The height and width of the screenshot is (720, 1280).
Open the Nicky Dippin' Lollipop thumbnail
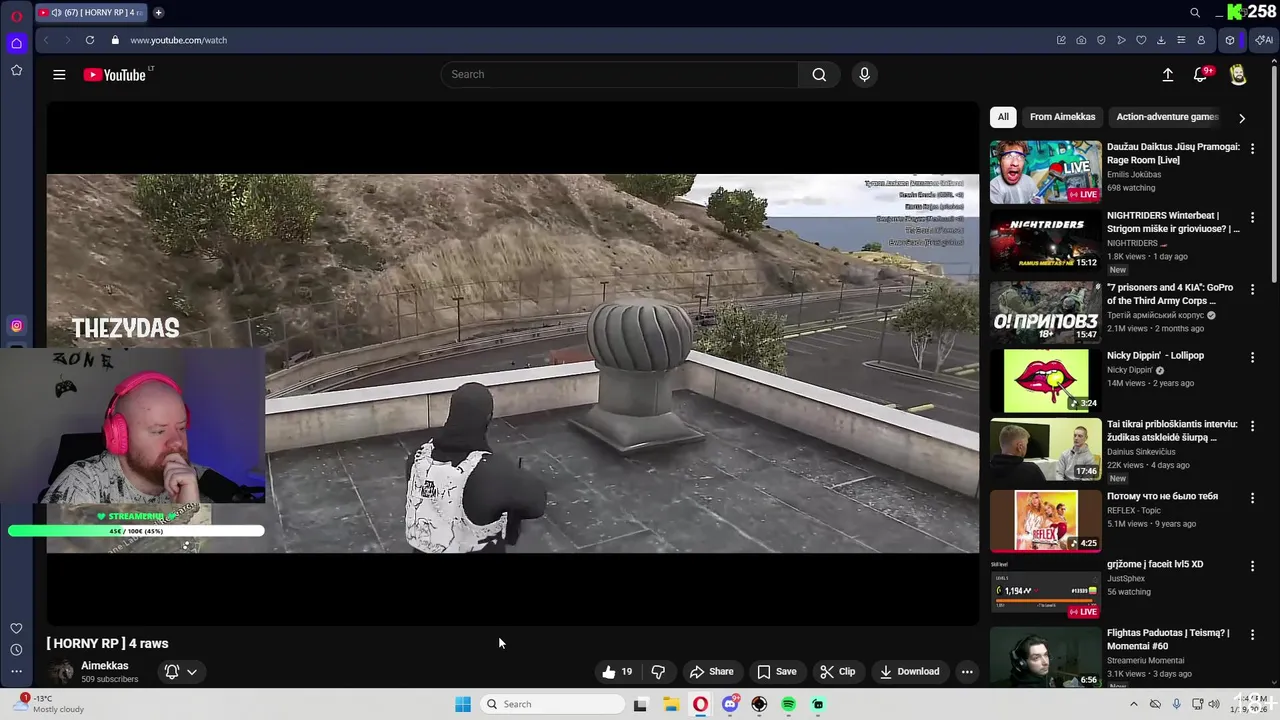point(1045,380)
